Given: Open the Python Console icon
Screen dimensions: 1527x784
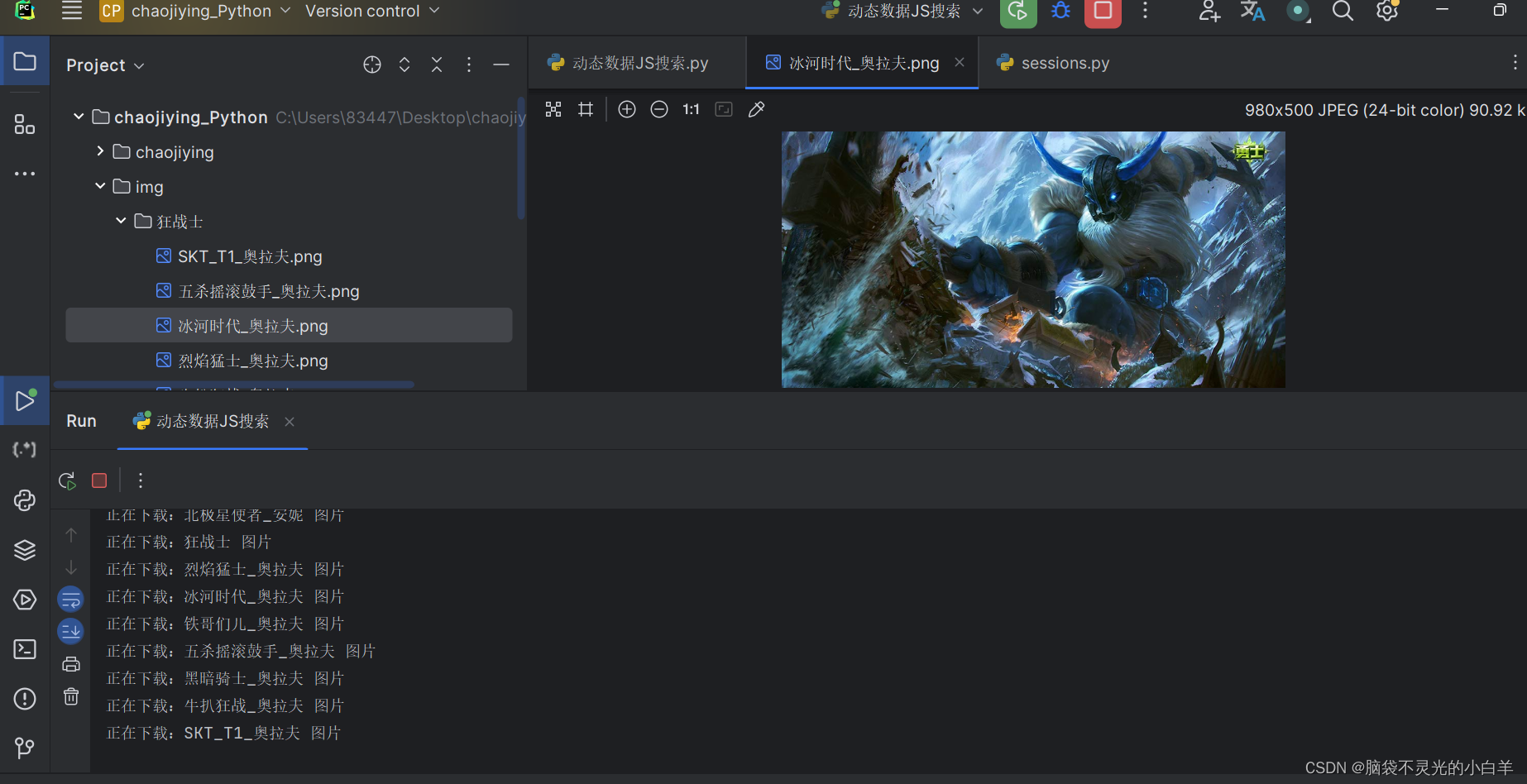Looking at the screenshot, I should [25, 500].
